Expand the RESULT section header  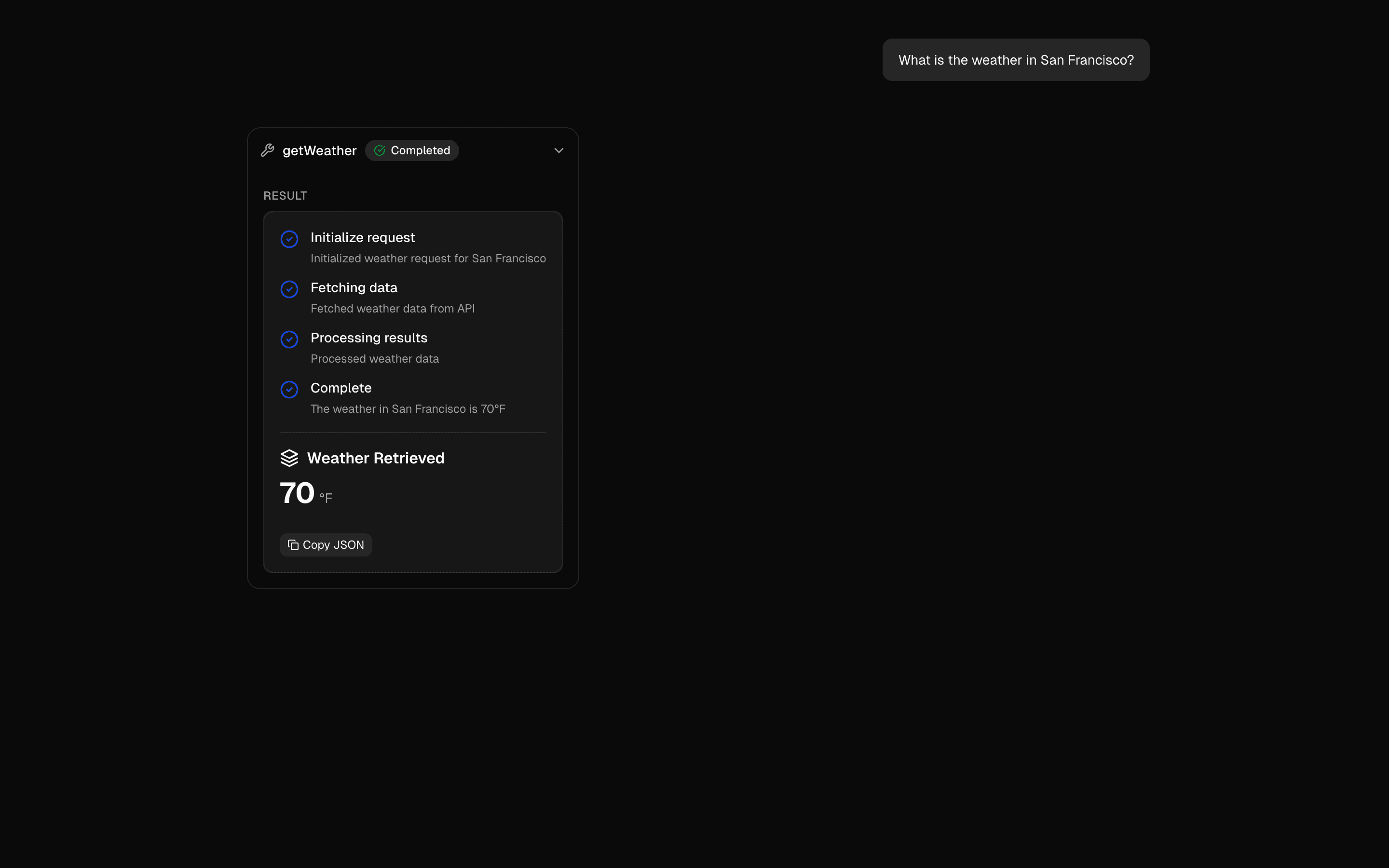point(285,195)
